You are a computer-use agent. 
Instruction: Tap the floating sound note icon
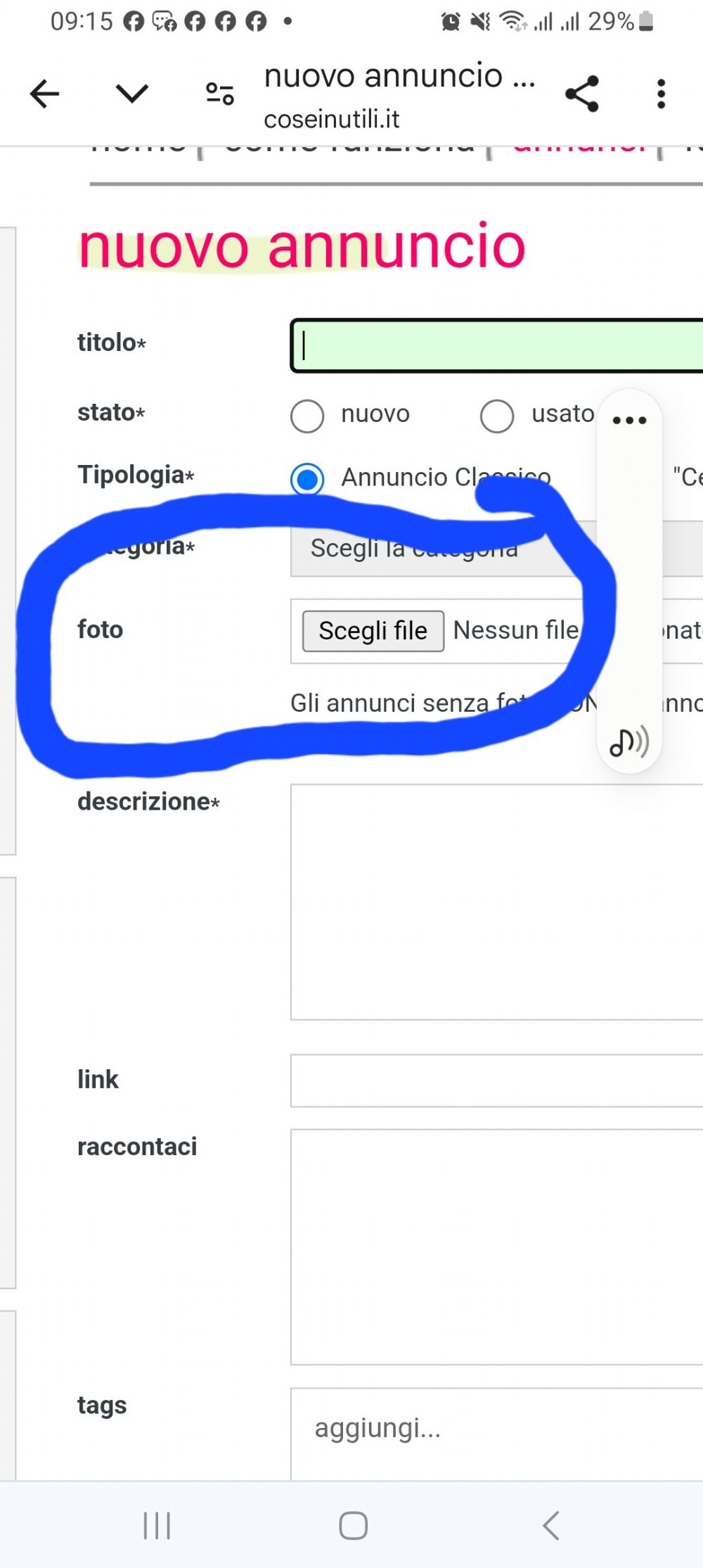click(628, 741)
